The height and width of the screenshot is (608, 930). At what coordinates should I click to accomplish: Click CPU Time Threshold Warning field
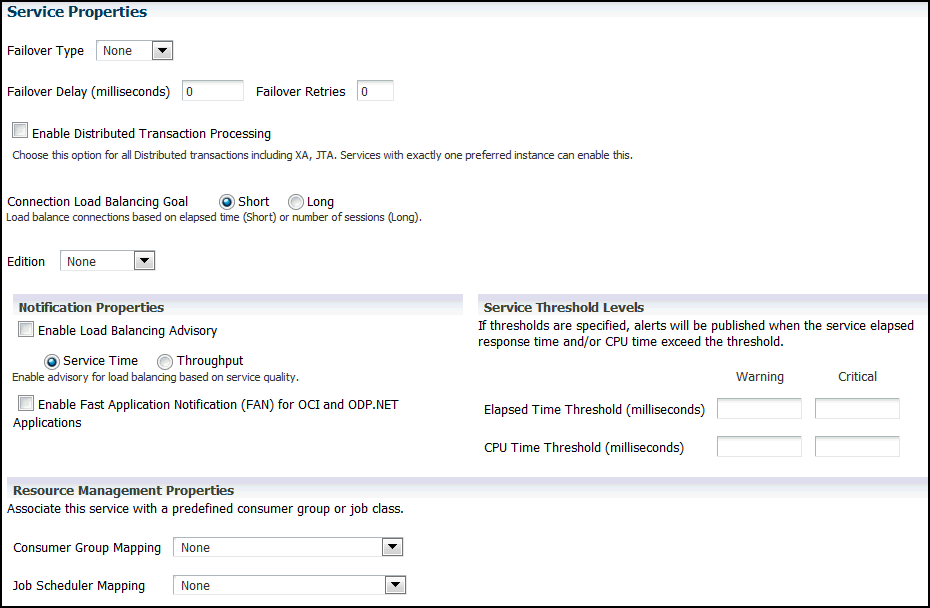coord(759,447)
